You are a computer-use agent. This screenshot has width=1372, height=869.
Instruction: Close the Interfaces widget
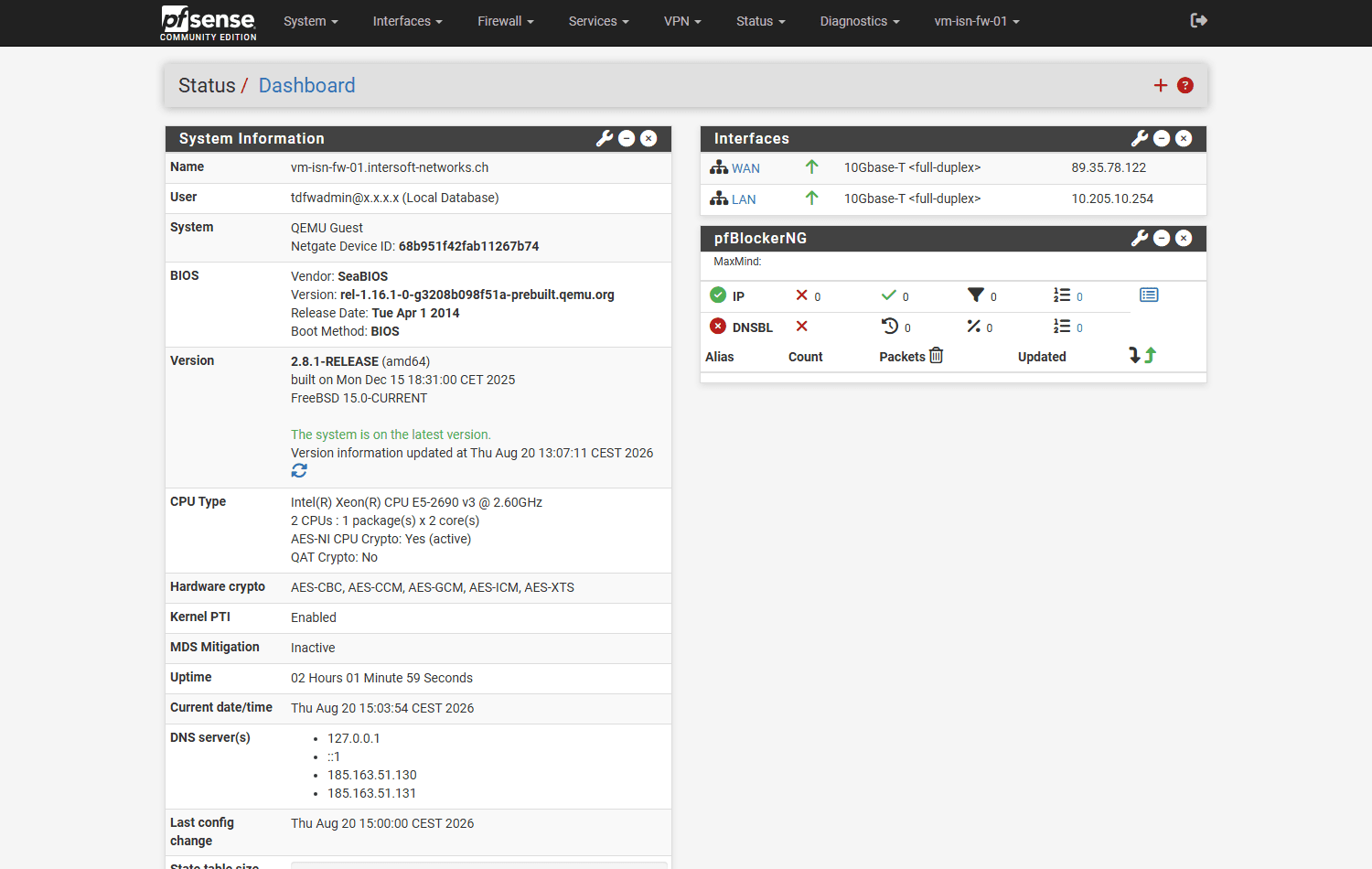point(1184,138)
